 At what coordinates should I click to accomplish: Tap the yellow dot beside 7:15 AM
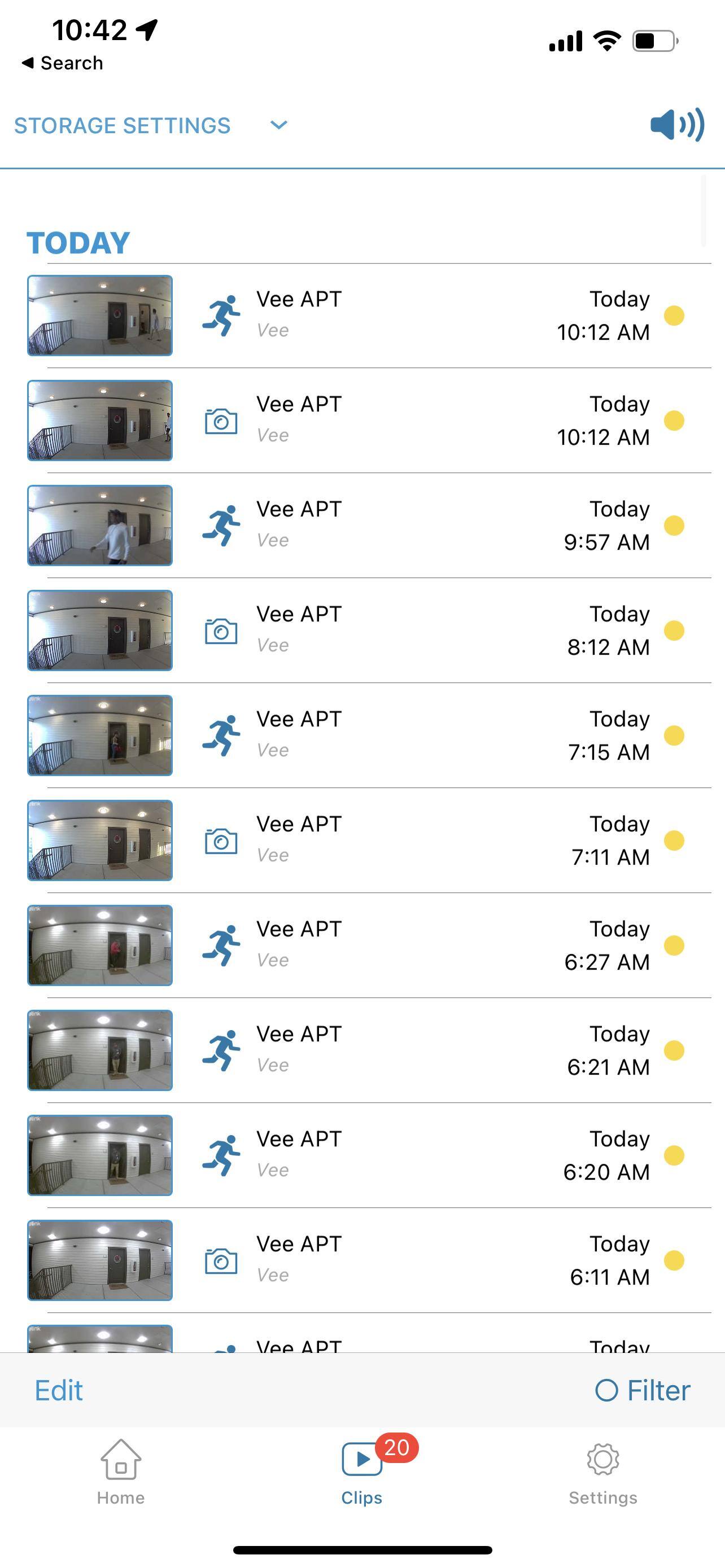(674, 735)
